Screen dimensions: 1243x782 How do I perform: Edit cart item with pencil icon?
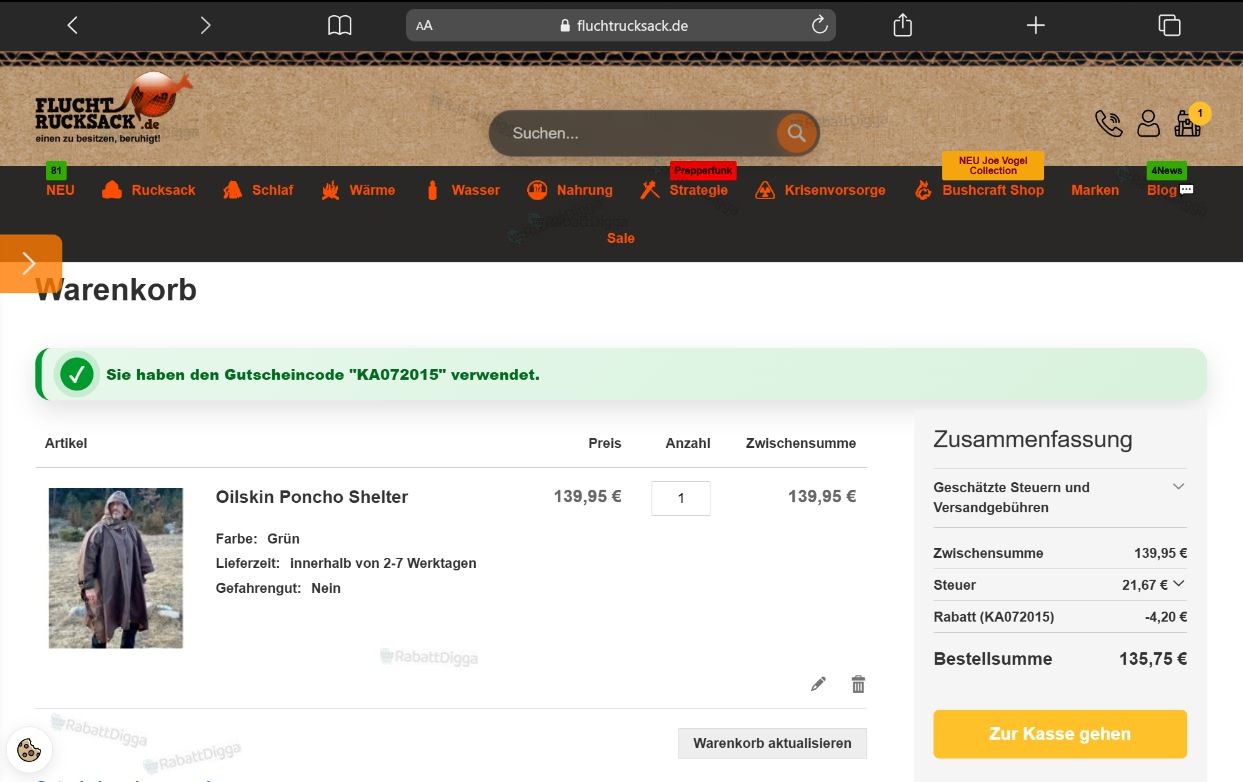pyautogui.click(x=819, y=684)
